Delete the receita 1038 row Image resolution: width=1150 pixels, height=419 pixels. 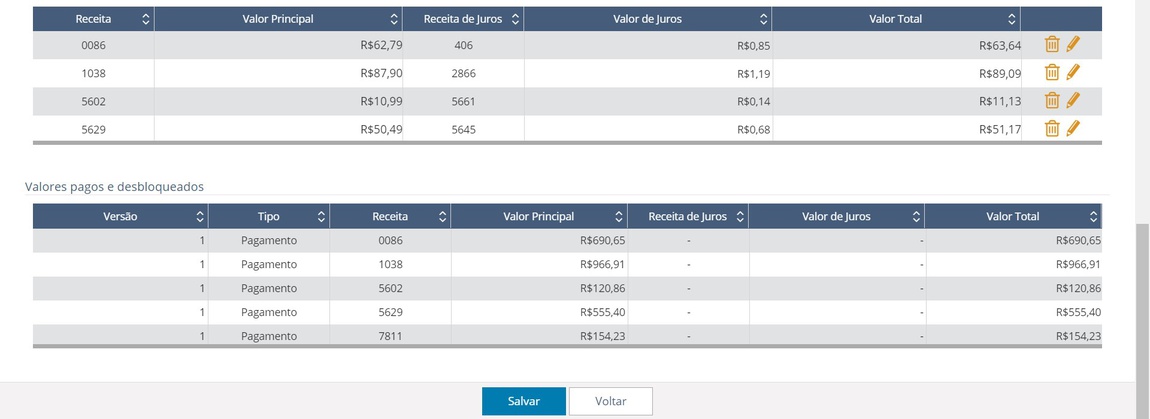(1052, 73)
